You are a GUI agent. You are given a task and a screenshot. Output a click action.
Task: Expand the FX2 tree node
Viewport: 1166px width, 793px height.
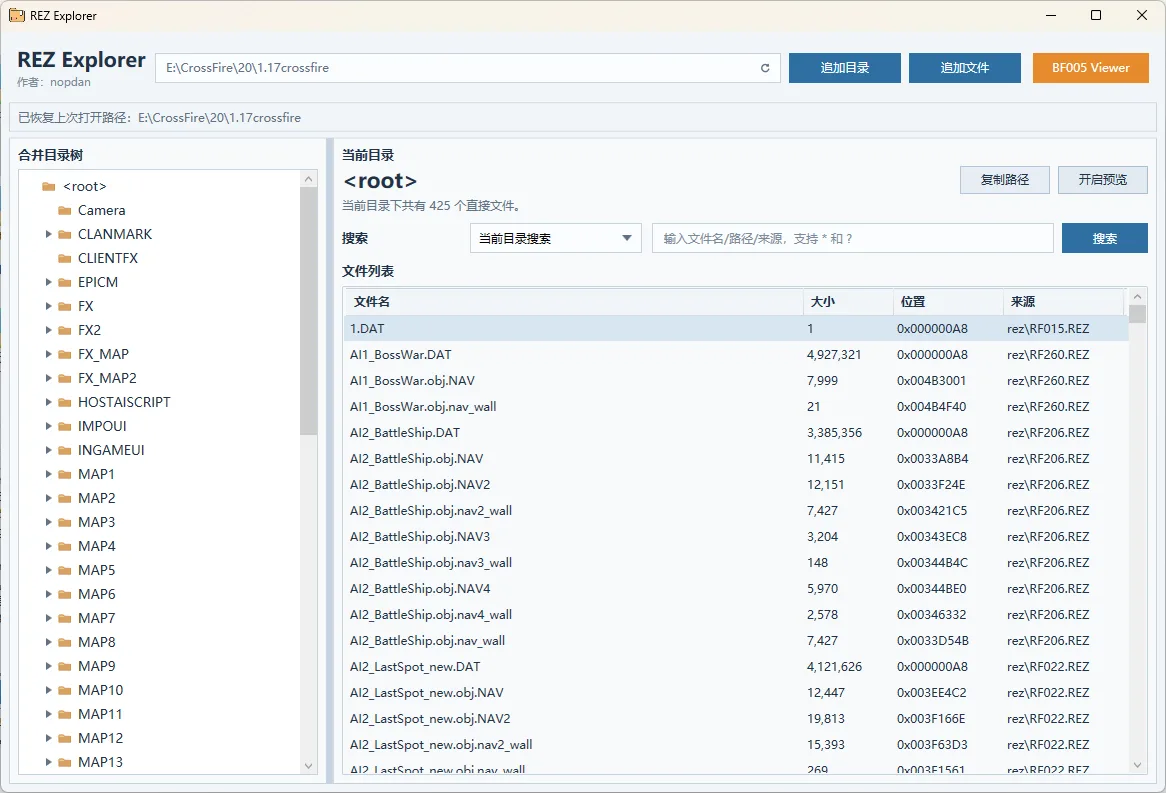coord(48,330)
